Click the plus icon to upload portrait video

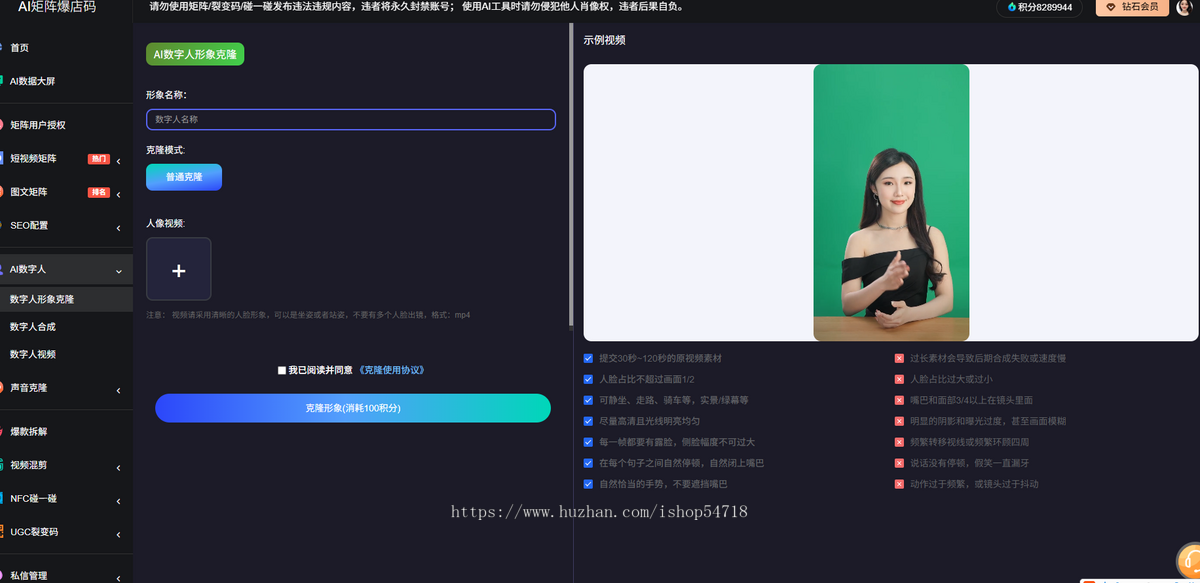178,270
